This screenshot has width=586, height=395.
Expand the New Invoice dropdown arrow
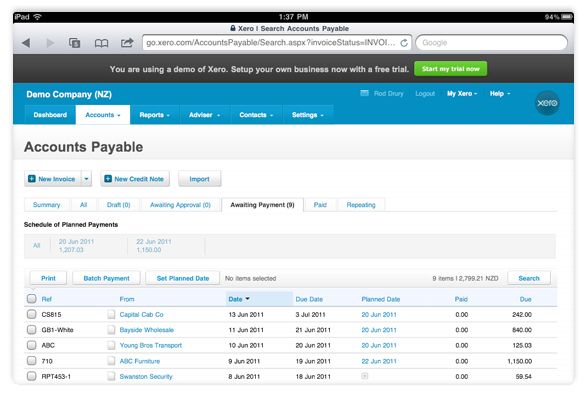point(86,179)
